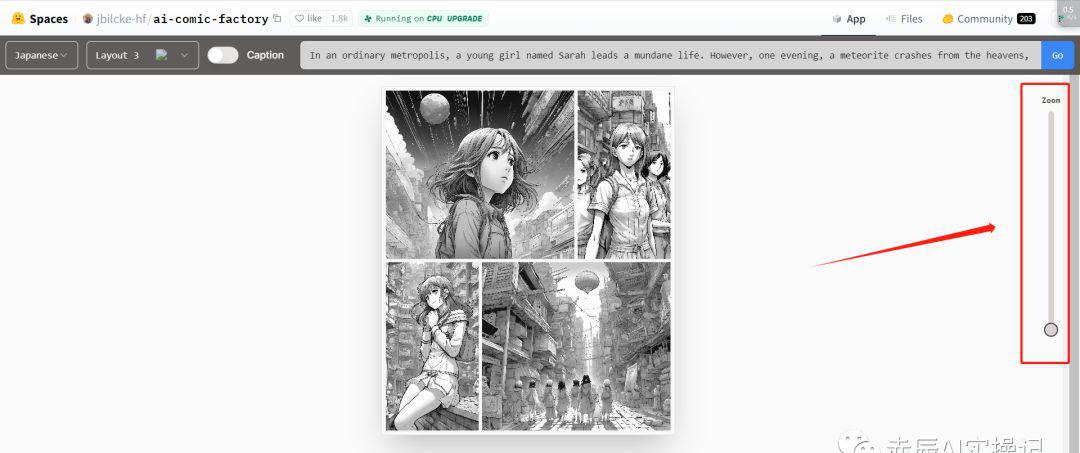1080x453 pixels.
Task: Click the Hugging Face Spaces logo
Action: [18, 18]
